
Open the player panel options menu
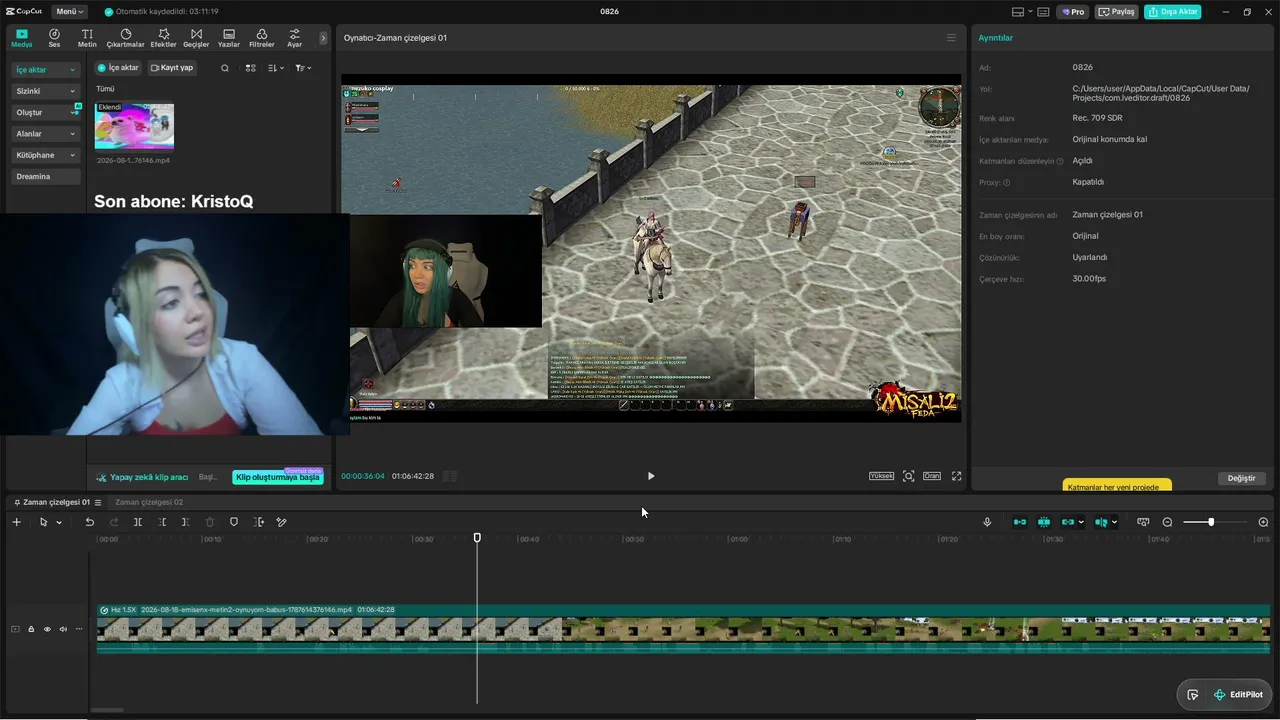point(951,38)
